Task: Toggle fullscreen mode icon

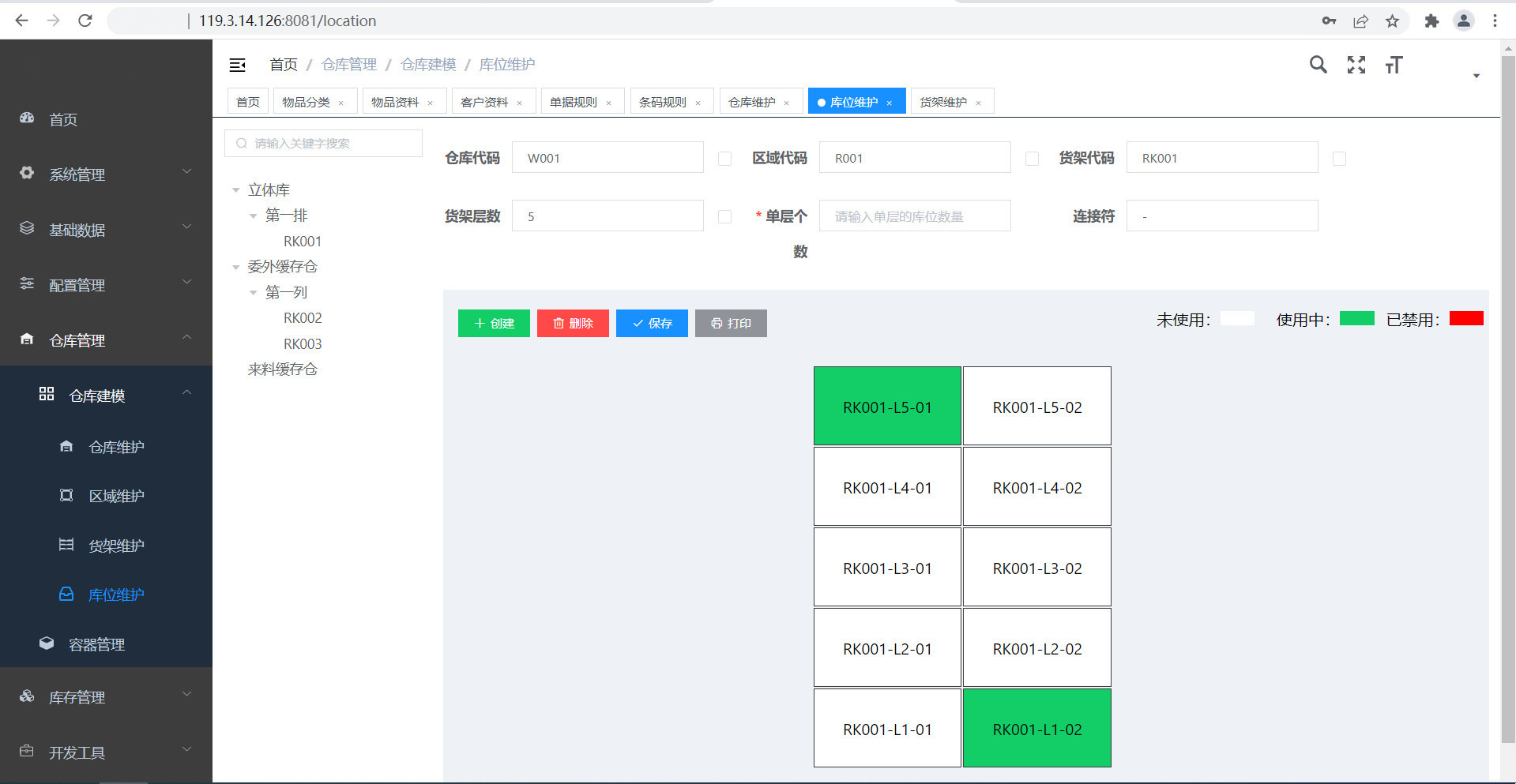Action: pos(1356,65)
